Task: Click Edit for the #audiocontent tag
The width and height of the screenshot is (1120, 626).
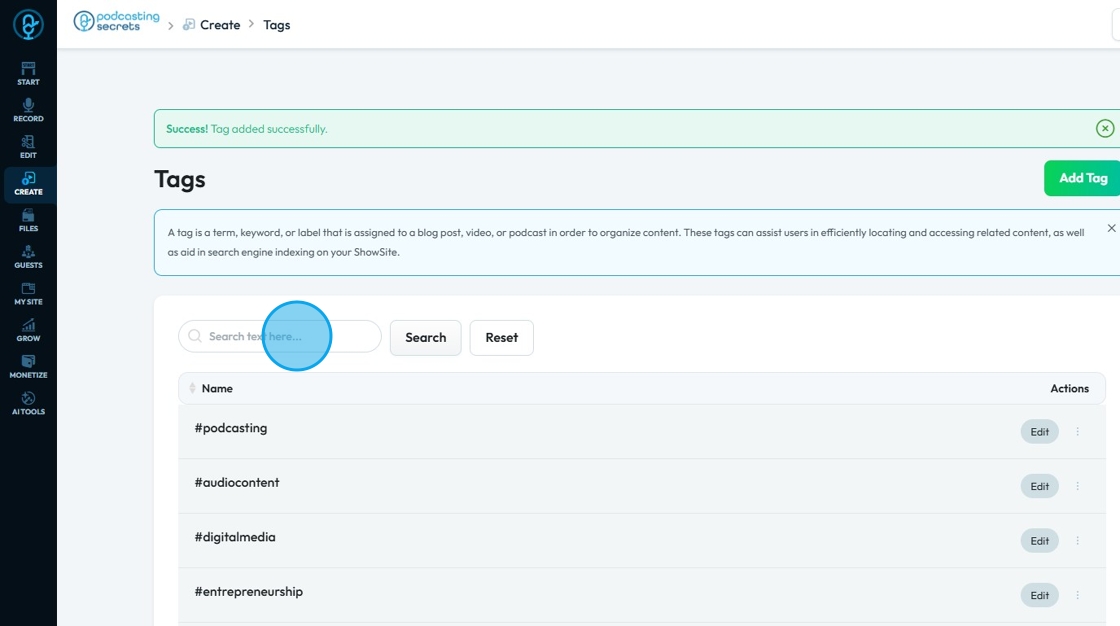Action: click(1039, 486)
